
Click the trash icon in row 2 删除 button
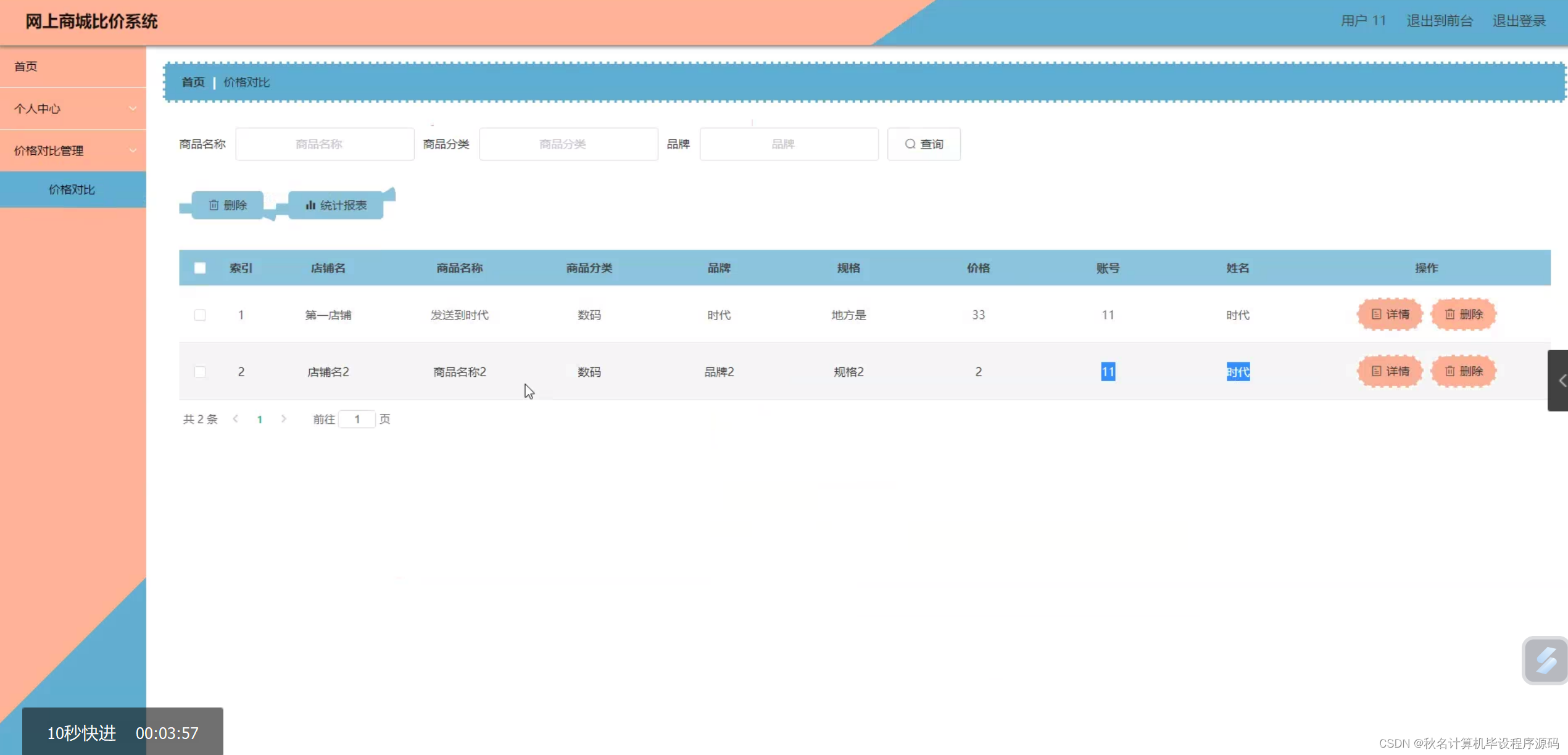click(1451, 371)
